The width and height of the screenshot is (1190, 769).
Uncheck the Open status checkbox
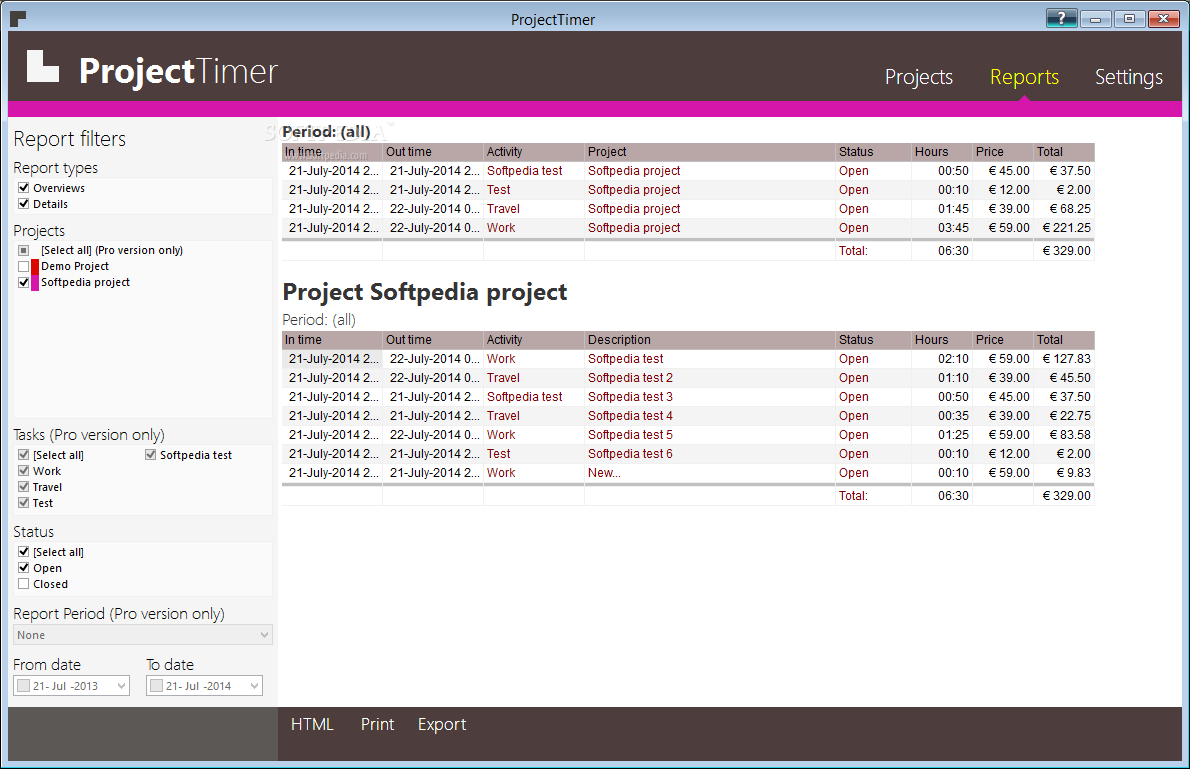pyautogui.click(x=24, y=568)
